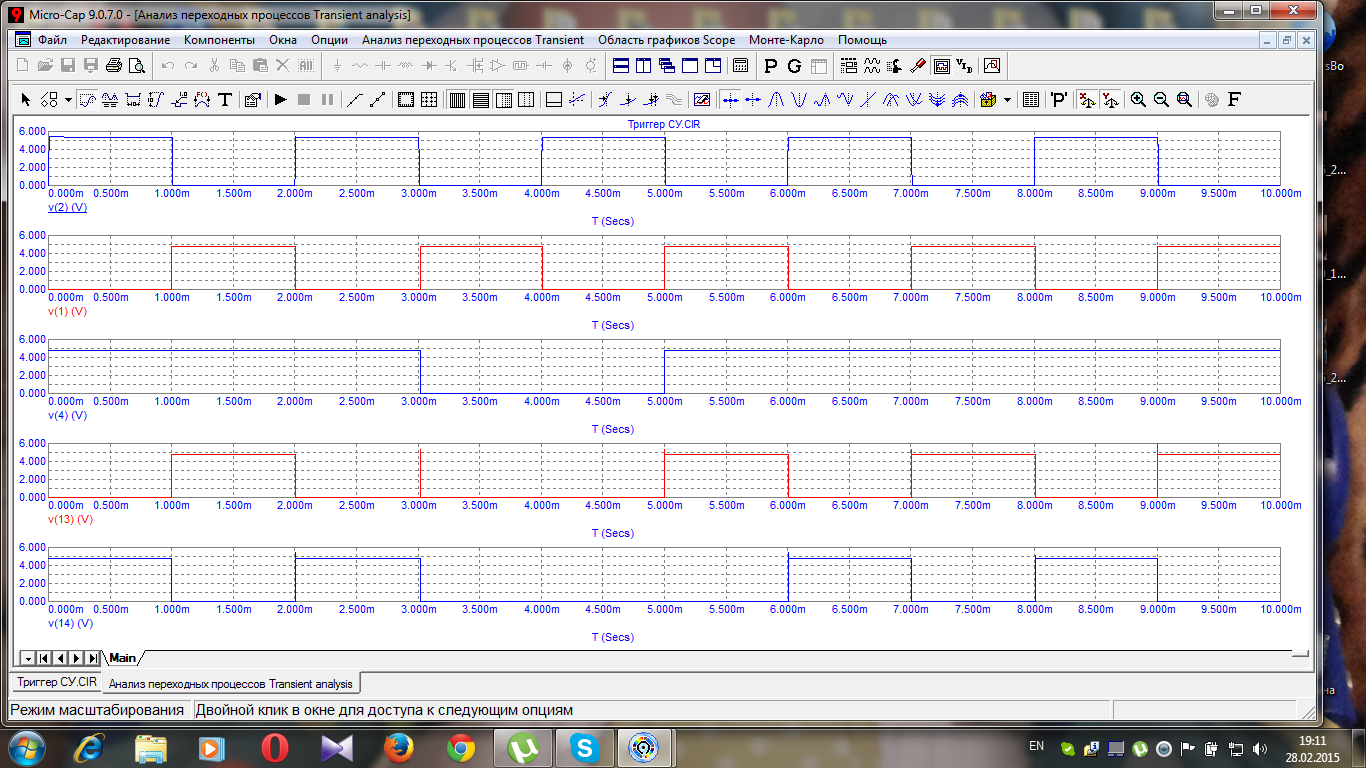Switch to the Триггер СУ.CIR tab
This screenshot has height=768, width=1366.
[57, 682]
